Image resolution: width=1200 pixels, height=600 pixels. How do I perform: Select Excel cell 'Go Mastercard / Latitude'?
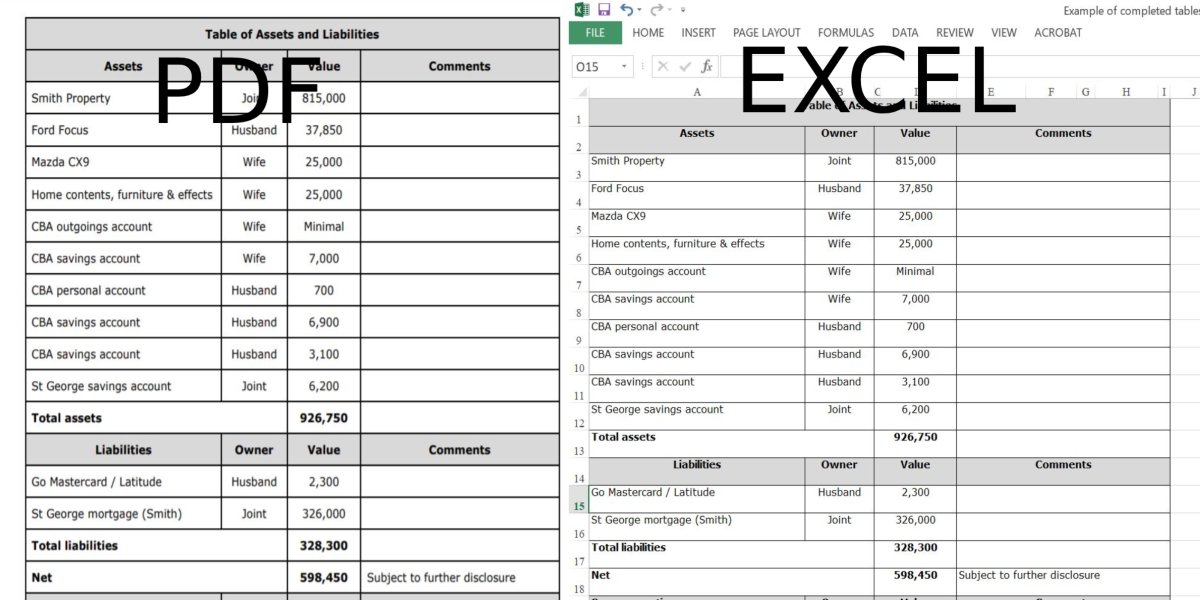coord(697,499)
